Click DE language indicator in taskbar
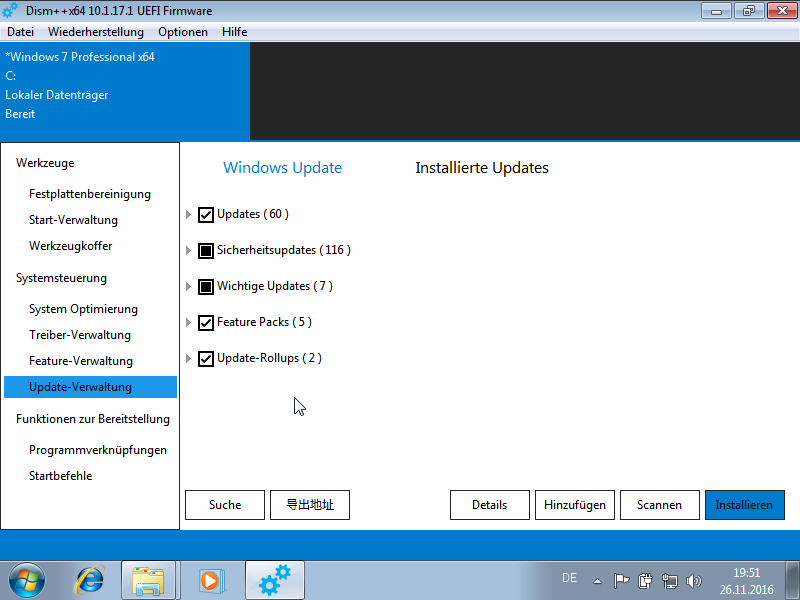 pos(569,578)
